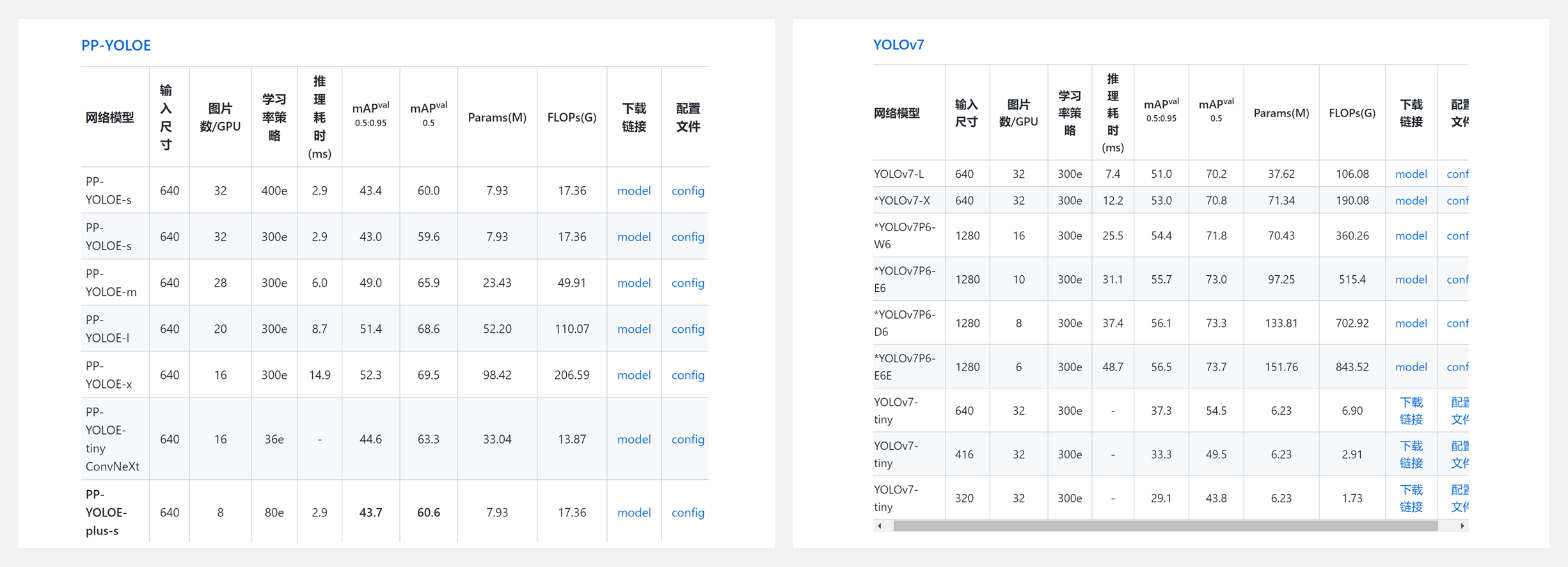Click right arrow of YOLOv7 table scrollbar
The width and height of the screenshot is (1568, 567).
(1462, 526)
